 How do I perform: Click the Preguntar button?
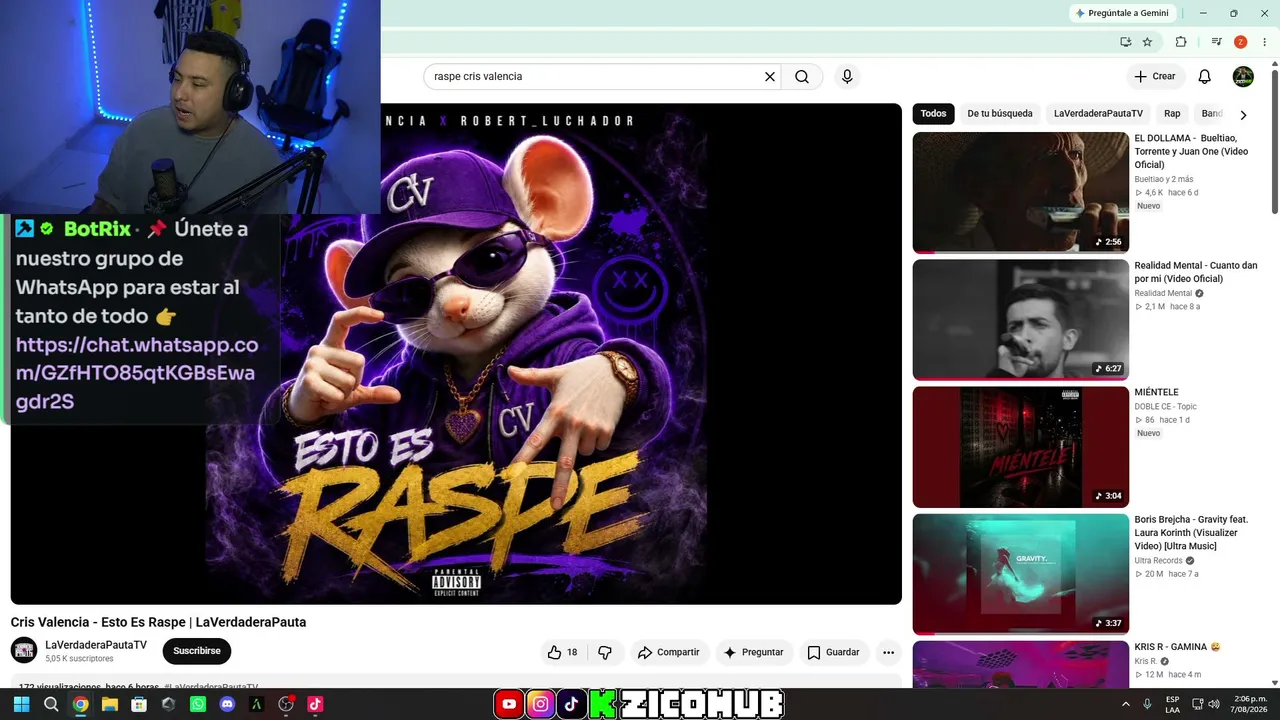click(754, 652)
